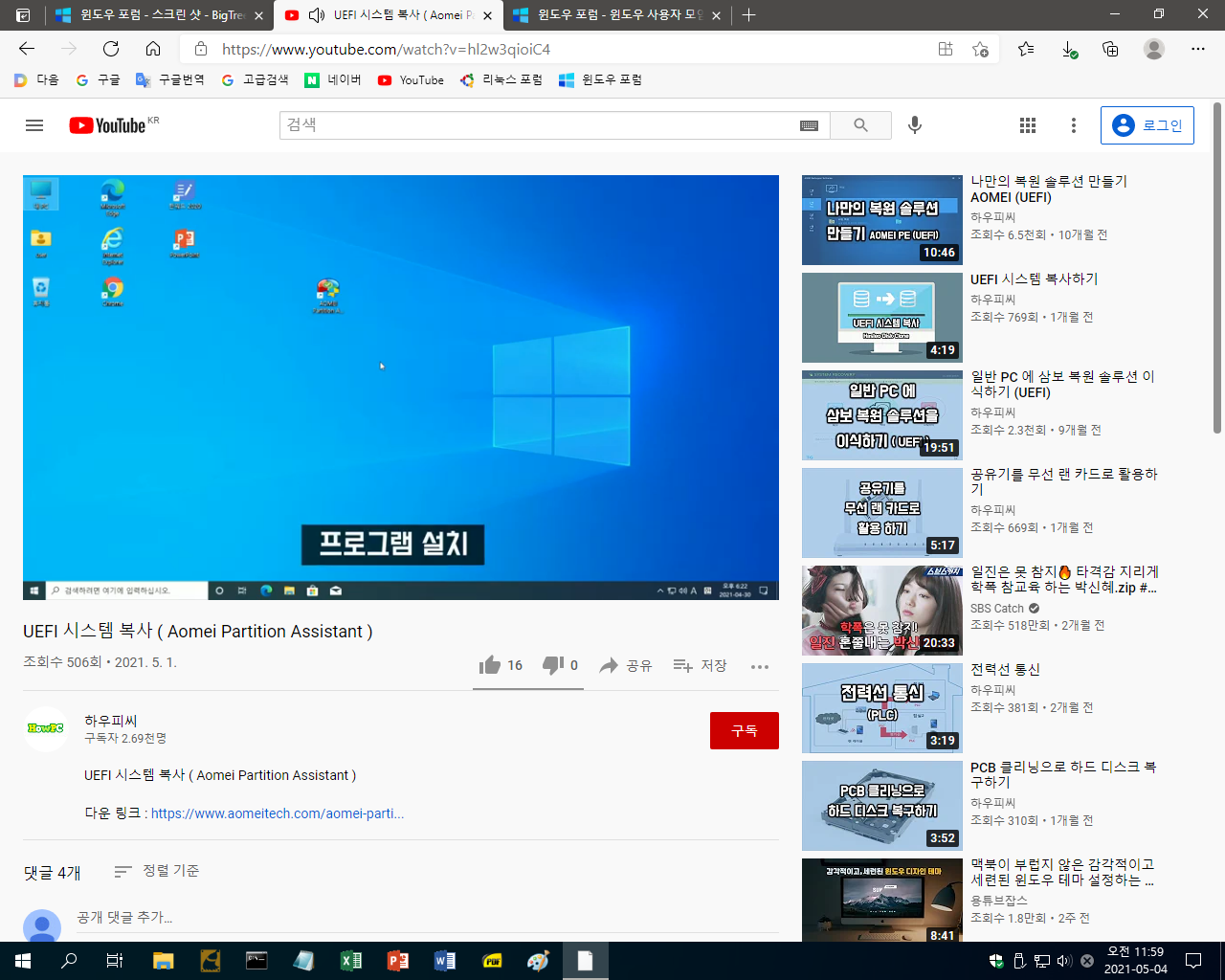Open 구글번역 bookmark

(169, 80)
